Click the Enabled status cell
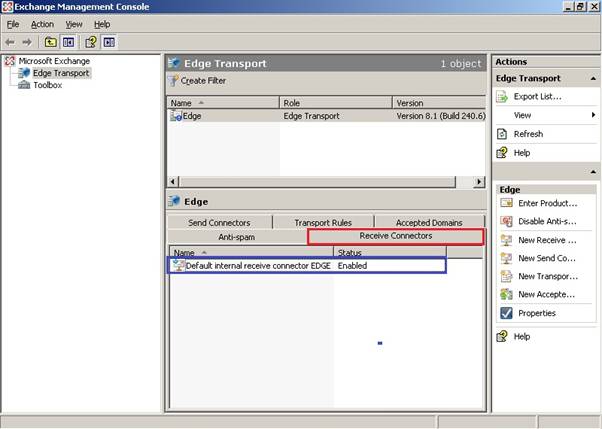This screenshot has width=602, height=429. point(352,266)
